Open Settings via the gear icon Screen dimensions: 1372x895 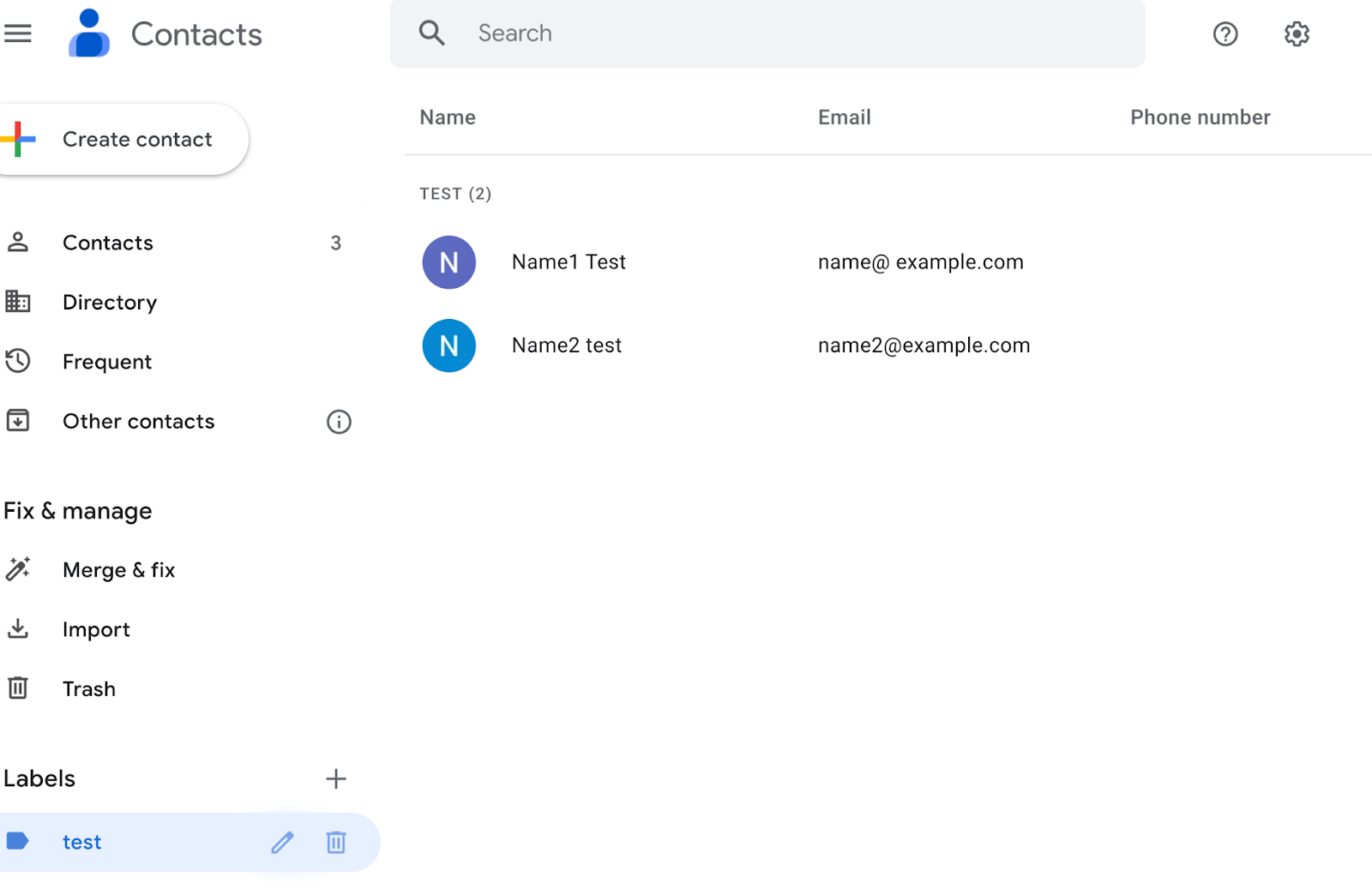(1296, 34)
